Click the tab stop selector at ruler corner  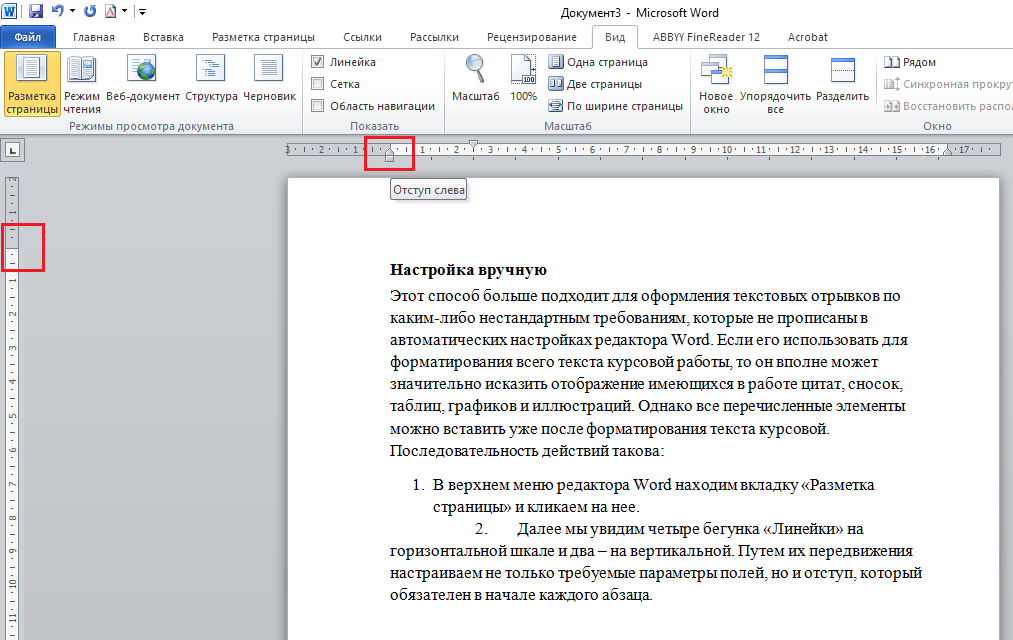click(12, 150)
